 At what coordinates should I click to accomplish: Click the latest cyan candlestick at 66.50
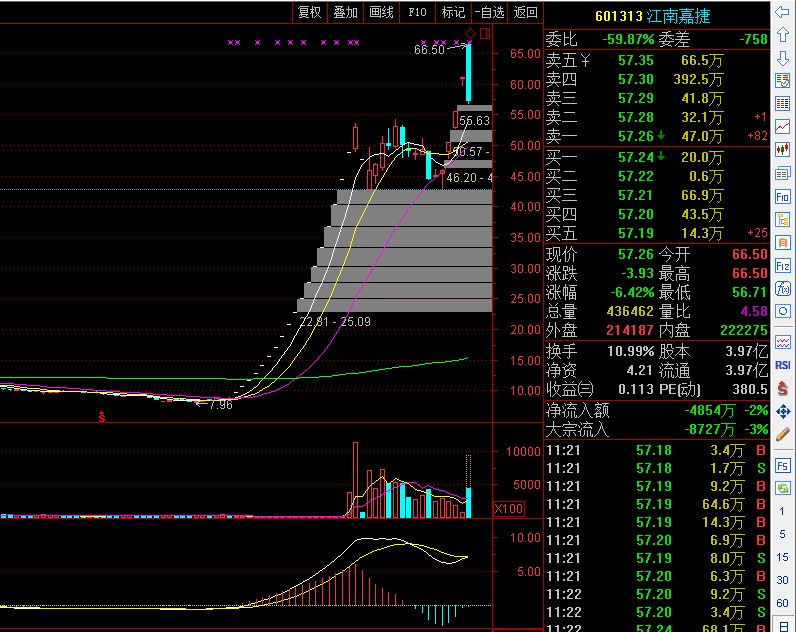click(469, 73)
